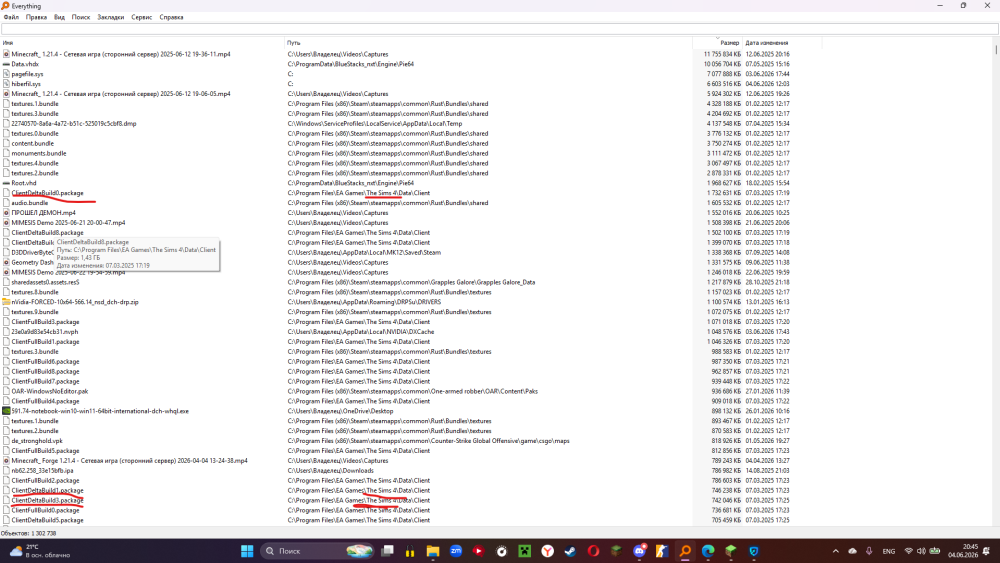Open the notification bell in the tray
The height and width of the screenshot is (563, 1000).
(x=987, y=551)
